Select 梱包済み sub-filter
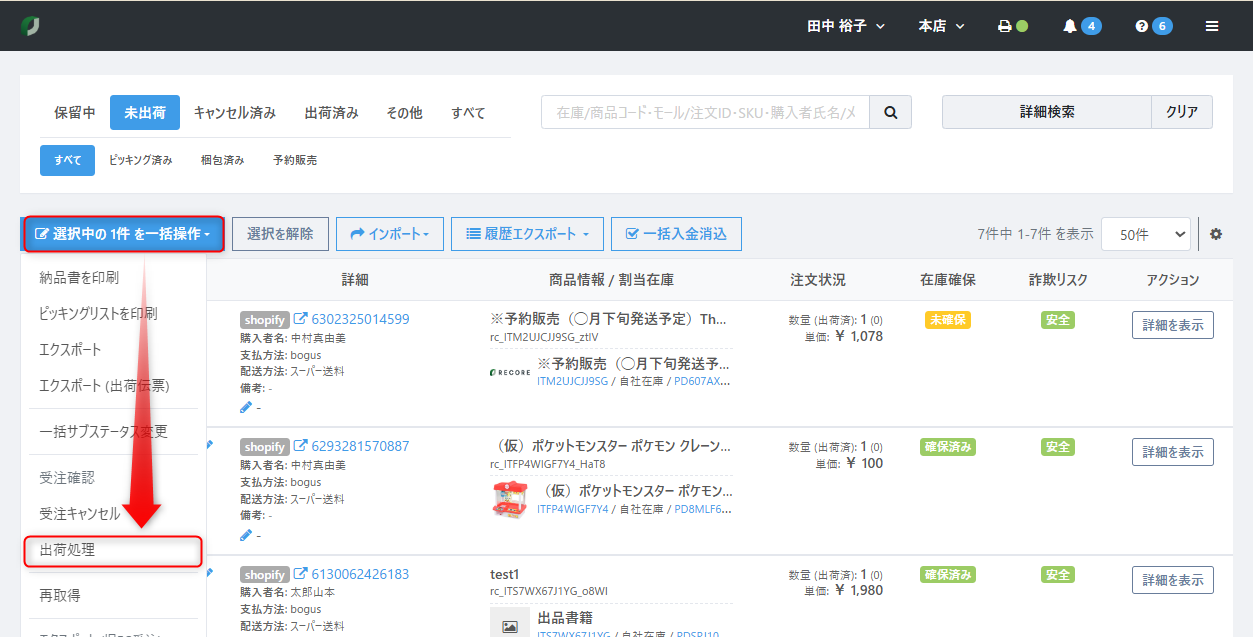This screenshot has width=1253, height=637. pyautogui.click(x=222, y=160)
